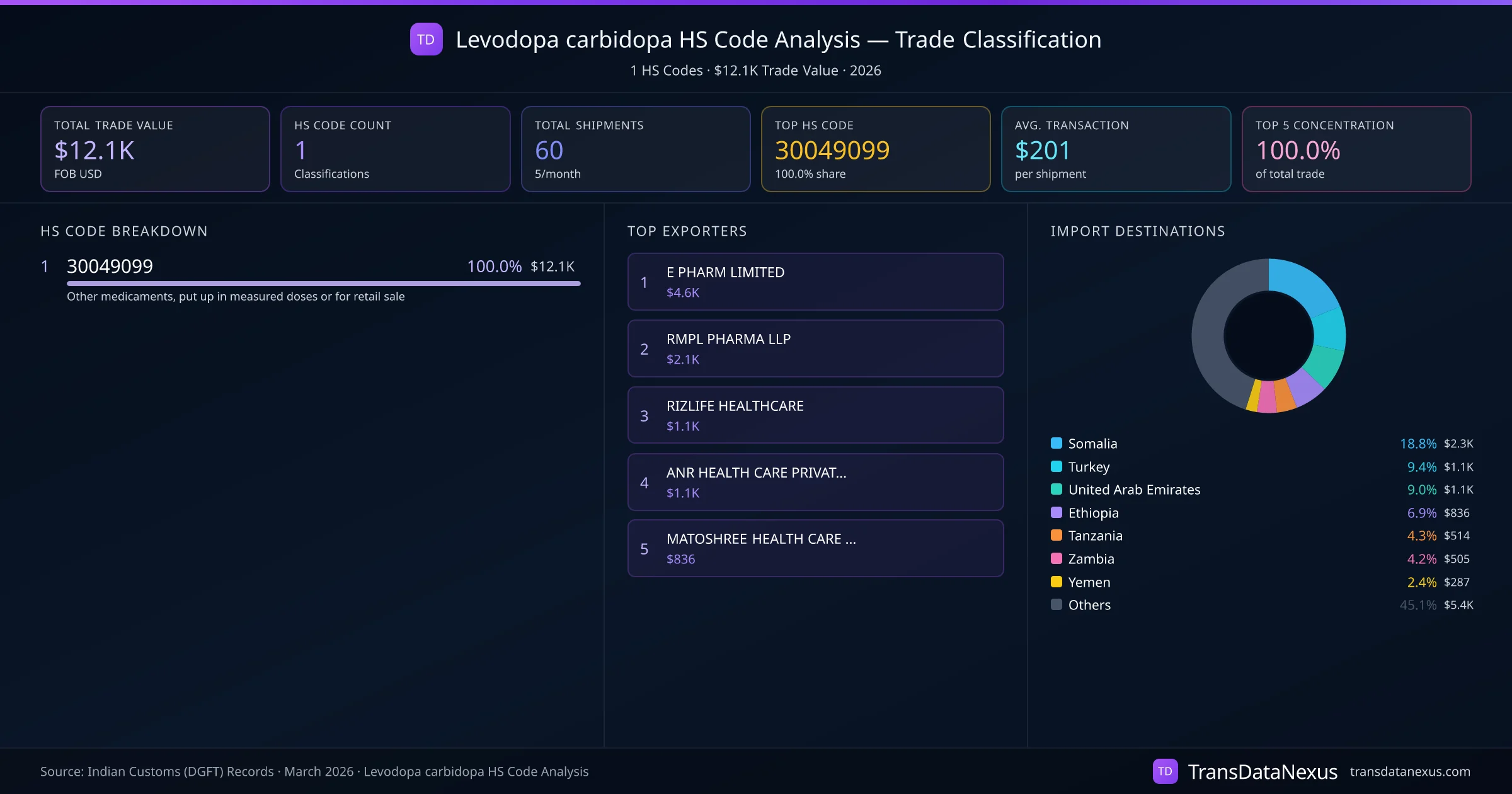Image resolution: width=1512 pixels, height=794 pixels.
Task: Click the TD logo icon in footer
Action: (x=1165, y=771)
